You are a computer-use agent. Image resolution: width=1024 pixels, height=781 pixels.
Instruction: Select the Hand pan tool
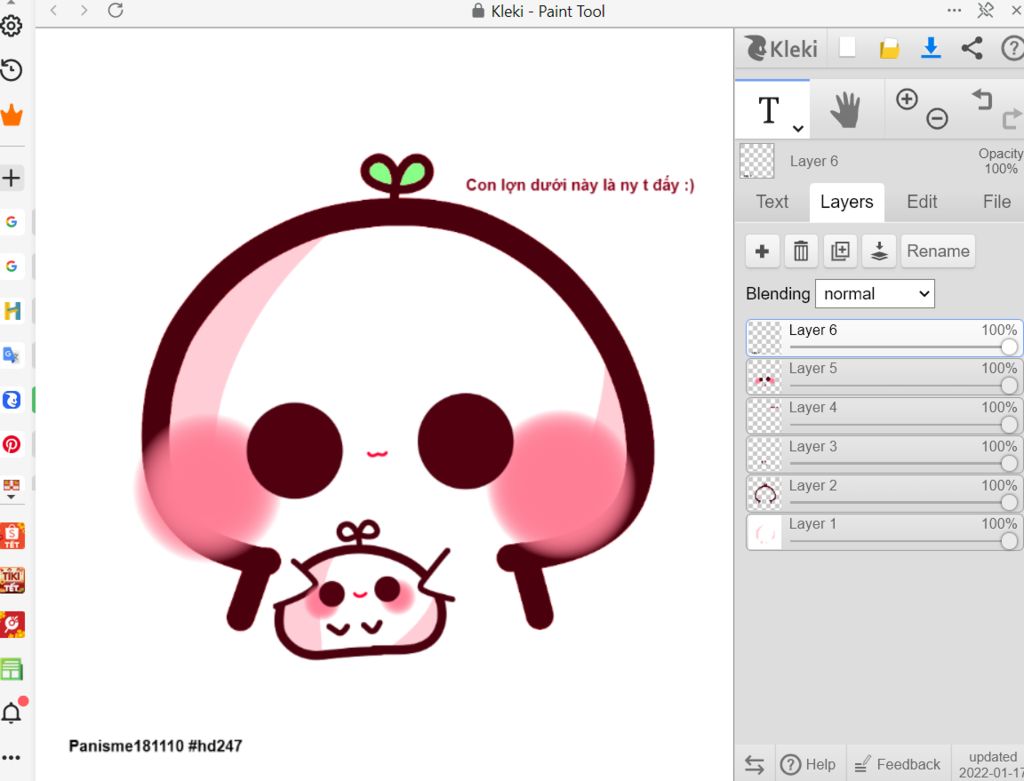[846, 109]
